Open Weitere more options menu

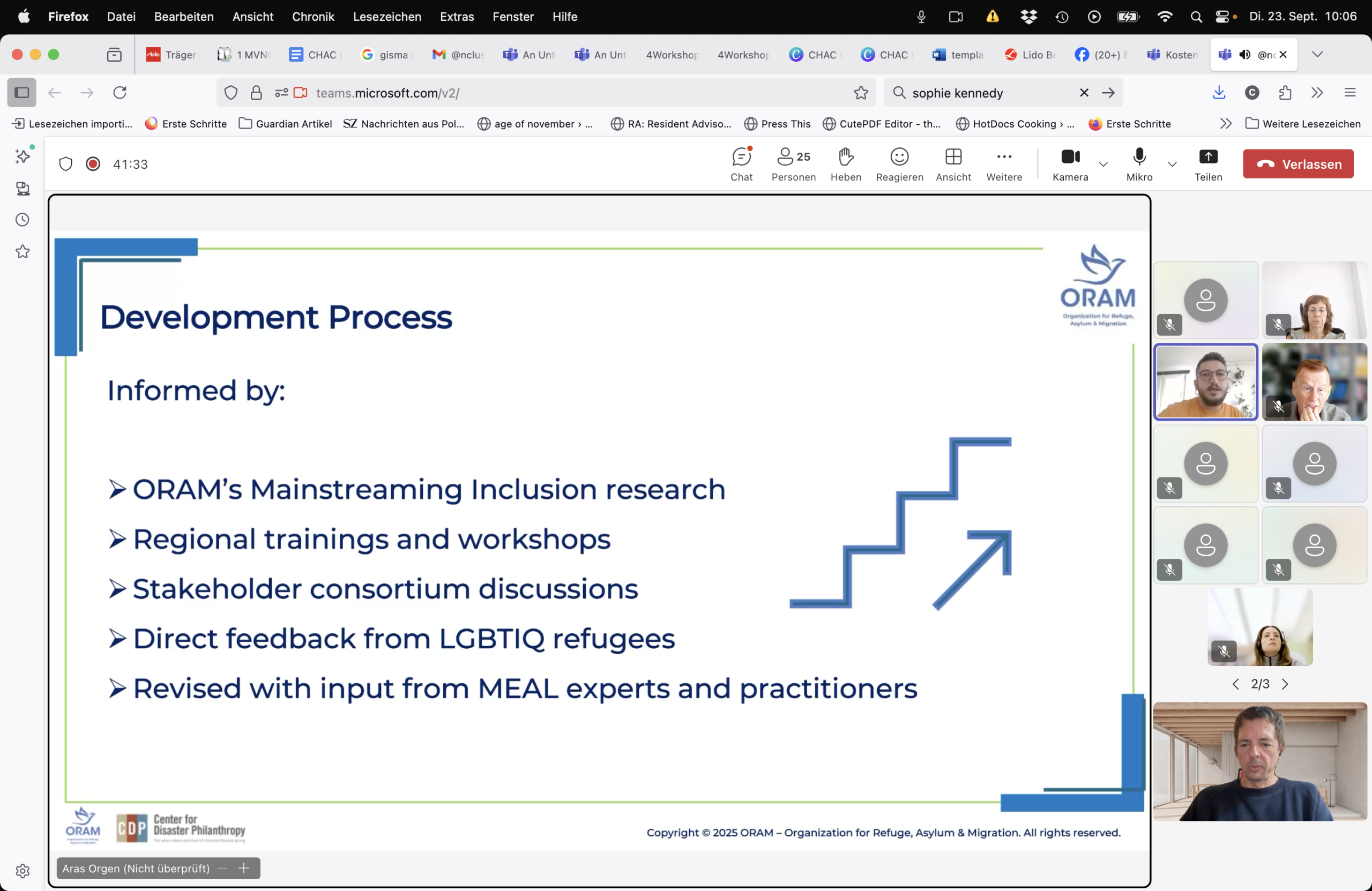tap(1004, 164)
